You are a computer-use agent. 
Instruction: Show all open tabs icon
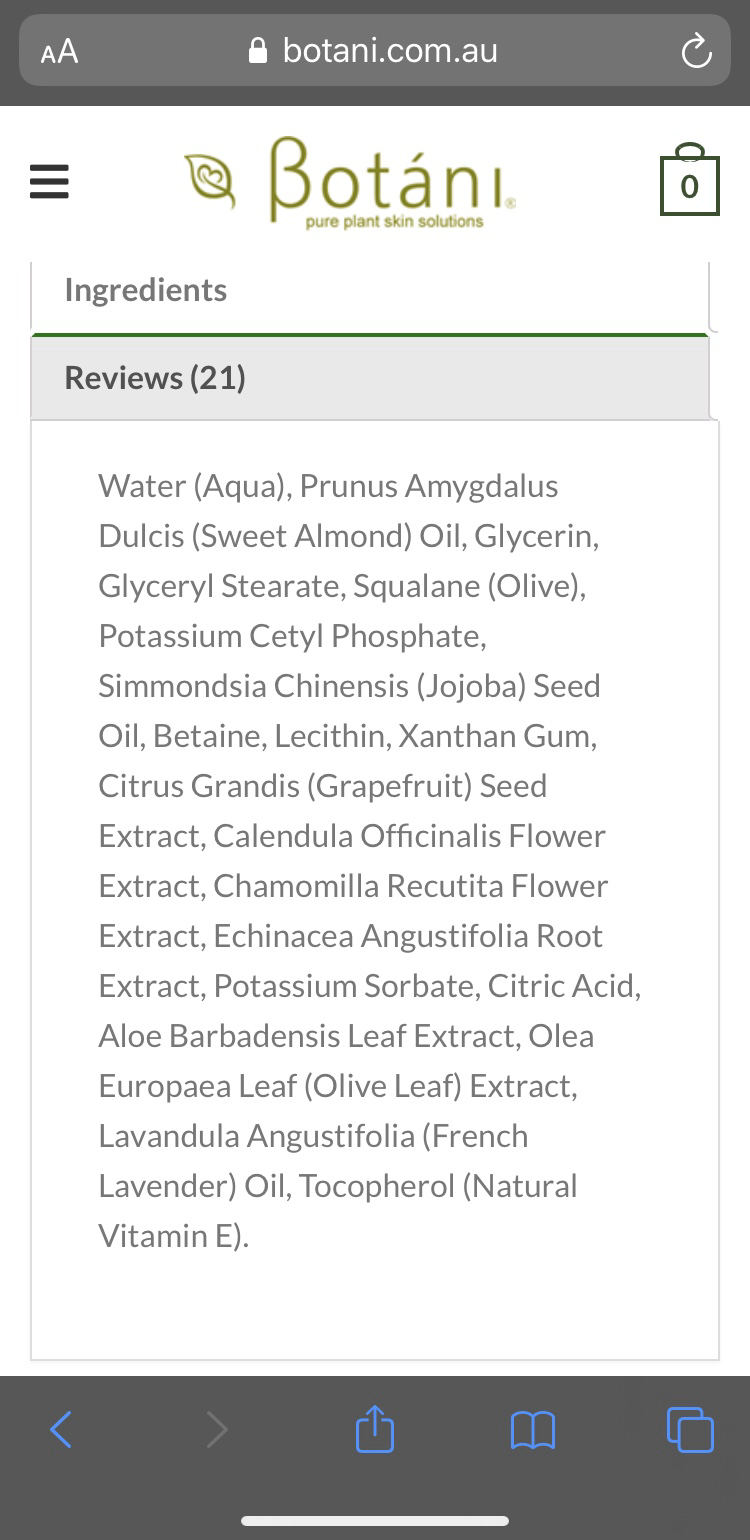pyautogui.click(x=690, y=1429)
